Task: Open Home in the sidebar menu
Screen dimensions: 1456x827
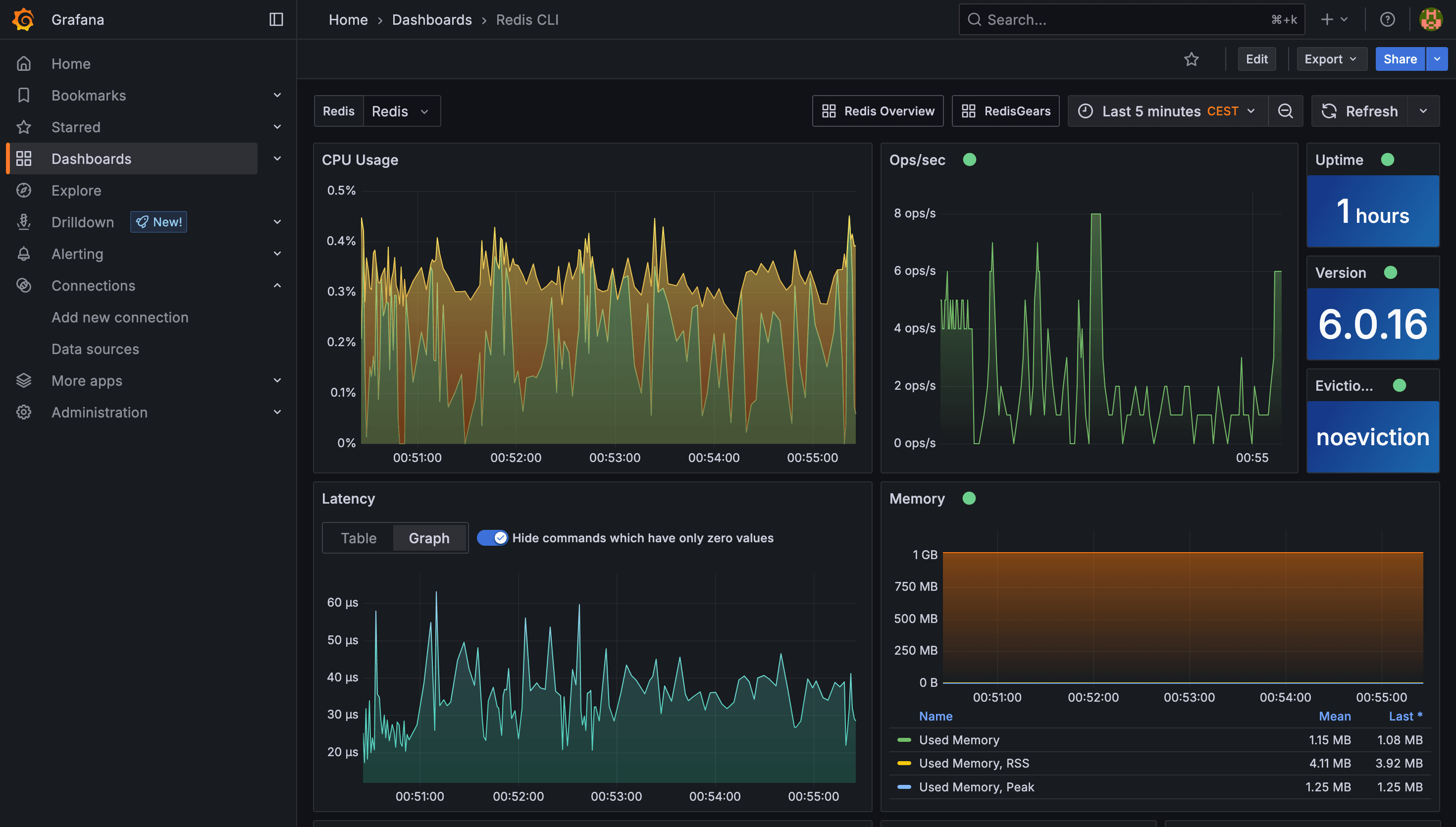Action: click(71, 63)
